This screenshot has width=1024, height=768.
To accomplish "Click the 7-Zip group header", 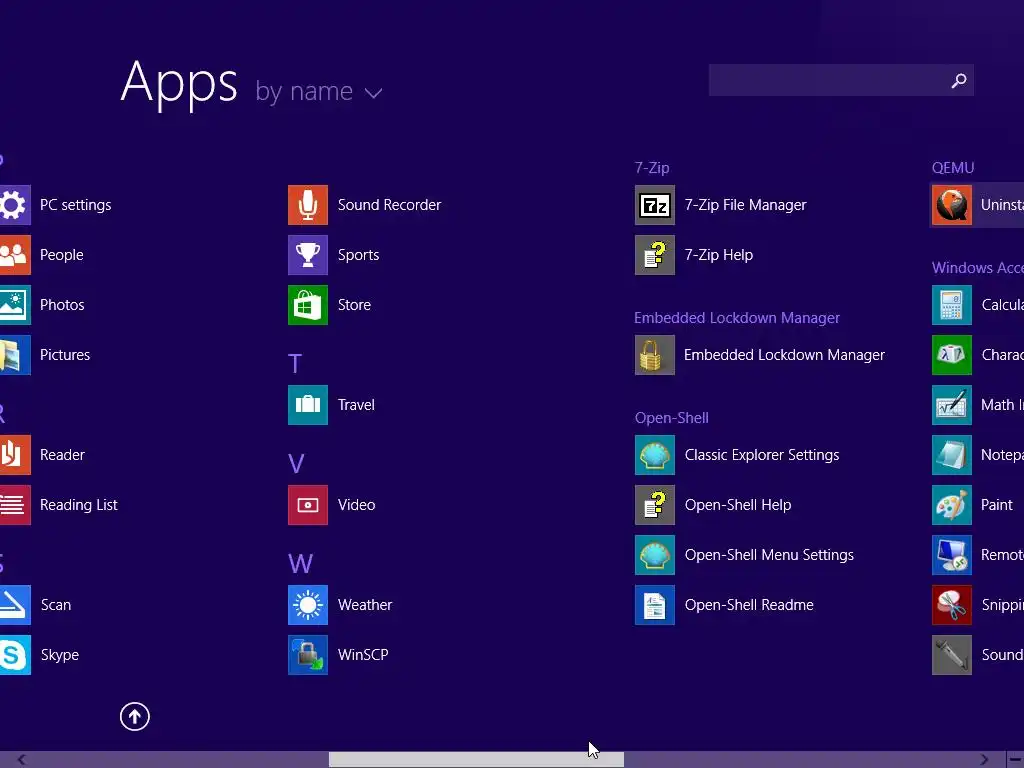I will [x=652, y=168].
